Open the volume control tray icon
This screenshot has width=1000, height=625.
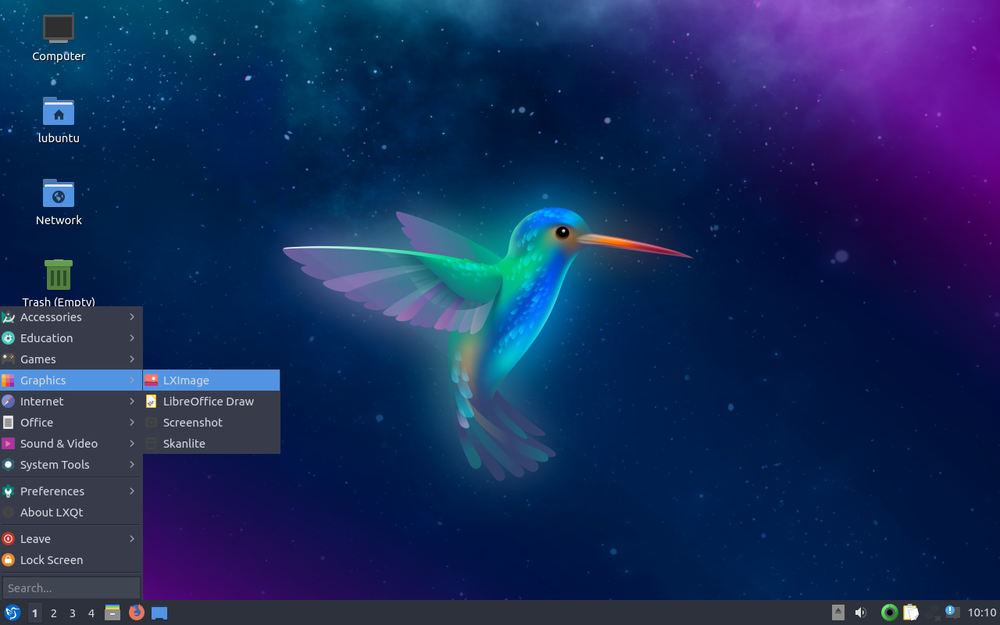pyautogui.click(x=860, y=612)
